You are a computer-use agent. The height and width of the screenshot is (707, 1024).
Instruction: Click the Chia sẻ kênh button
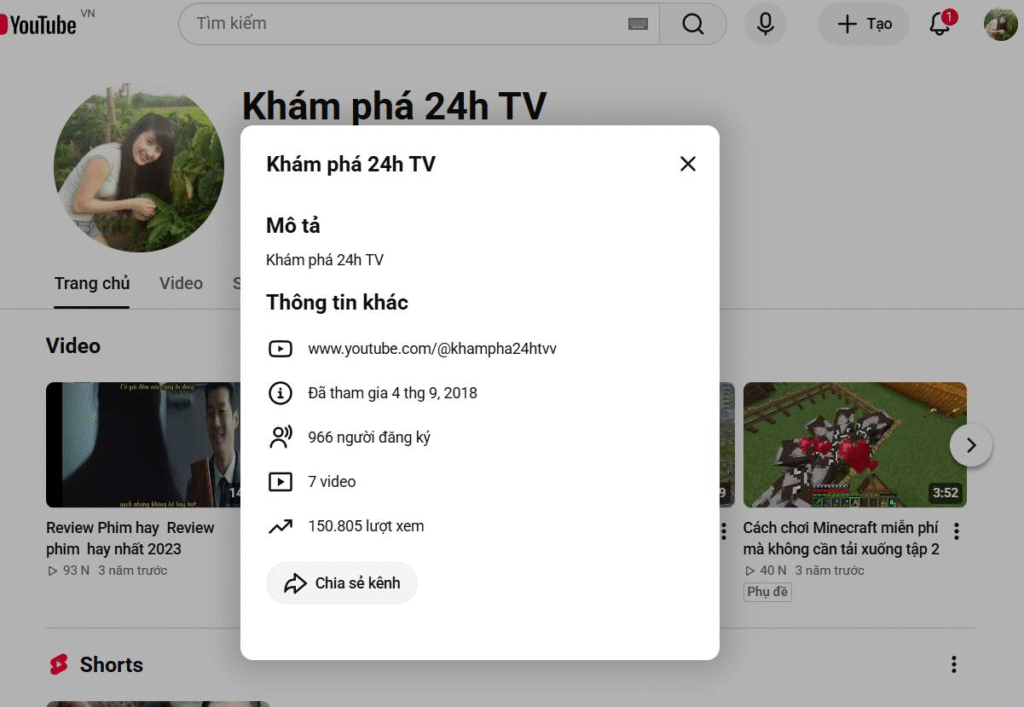[x=342, y=583]
